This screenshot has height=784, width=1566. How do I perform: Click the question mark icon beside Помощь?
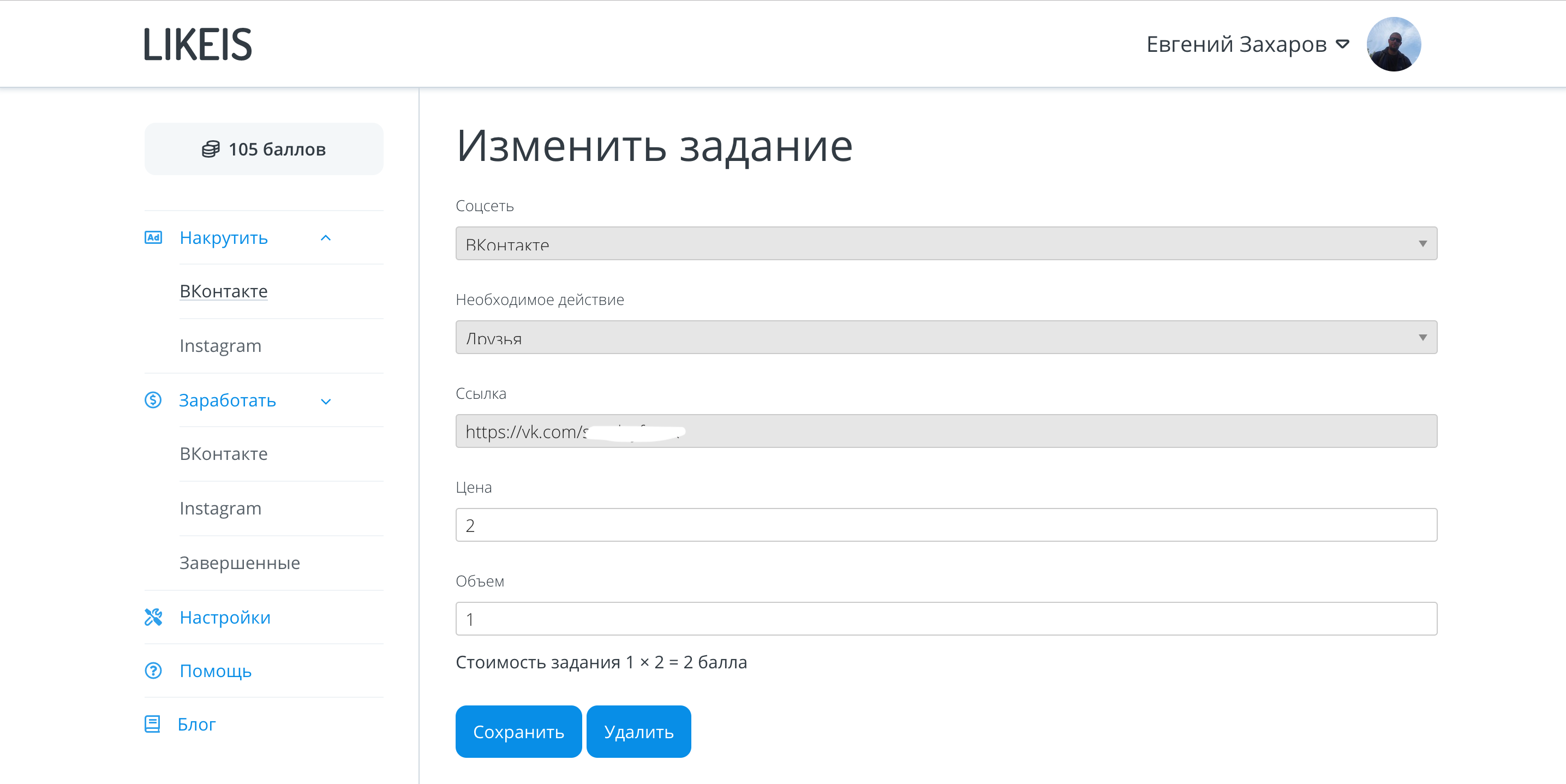(x=153, y=671)
